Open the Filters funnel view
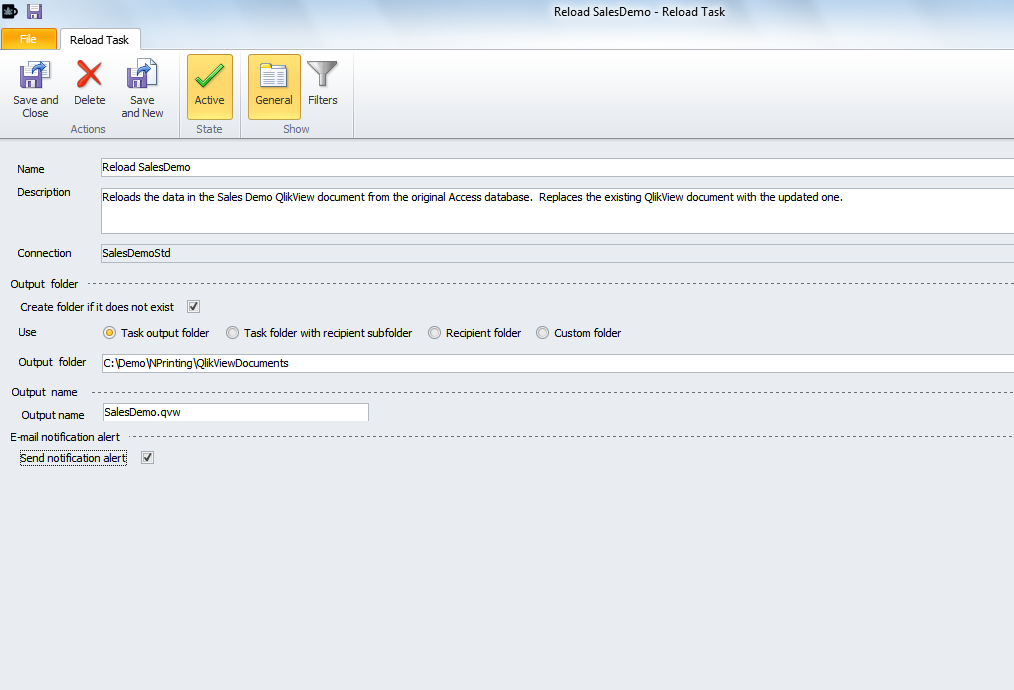The image size is (1014, 690). pyautogui.click(x=322, y=82)
